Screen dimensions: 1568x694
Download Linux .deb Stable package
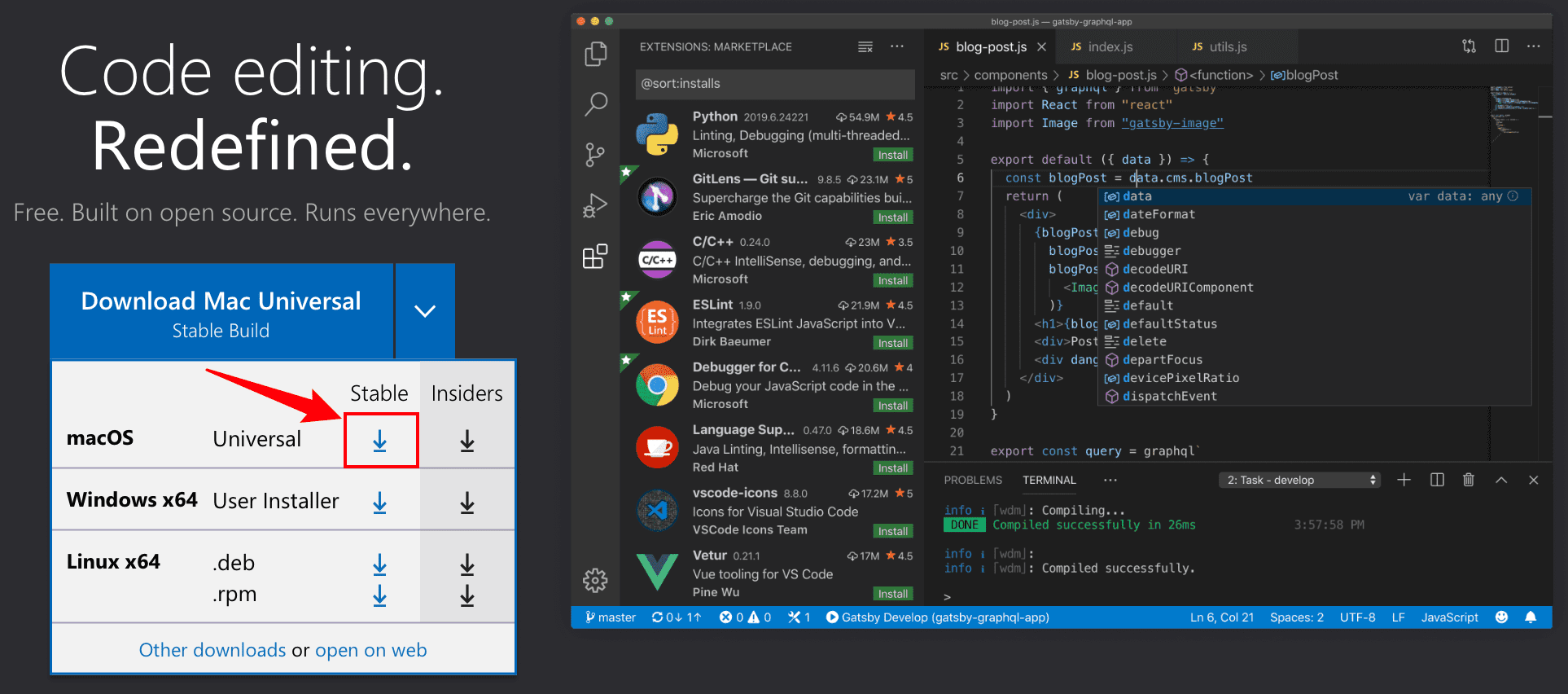pos(380,564)
